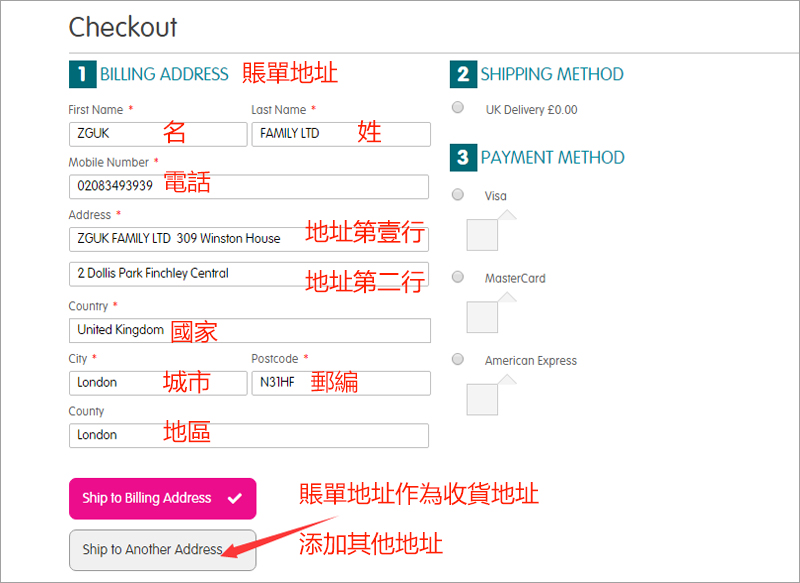The width and height of the screenshot is (800, 583).
Task: Click the City field containing London
Action: (x=157, y=383)
